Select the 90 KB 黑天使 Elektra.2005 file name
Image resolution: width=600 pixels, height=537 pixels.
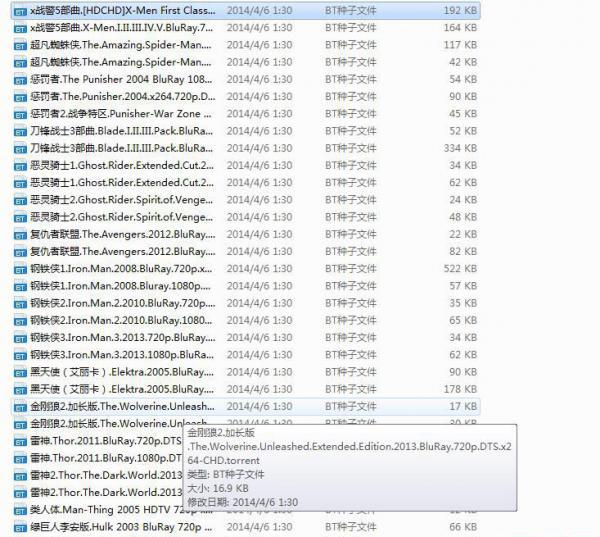point(122,372)
